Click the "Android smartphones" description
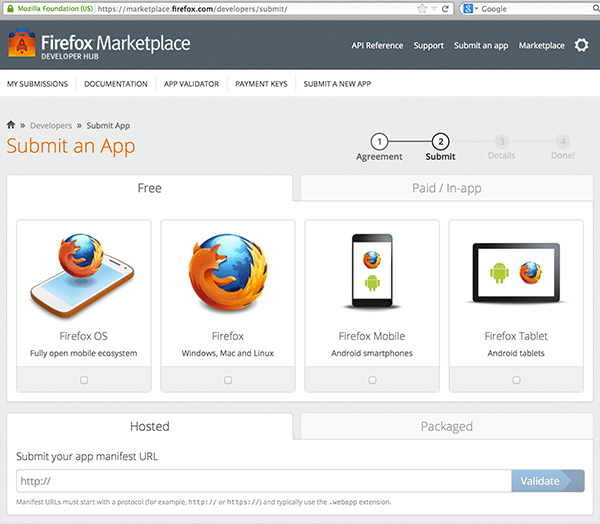Screen dimensions: 600x524 (x=372, y=353)
